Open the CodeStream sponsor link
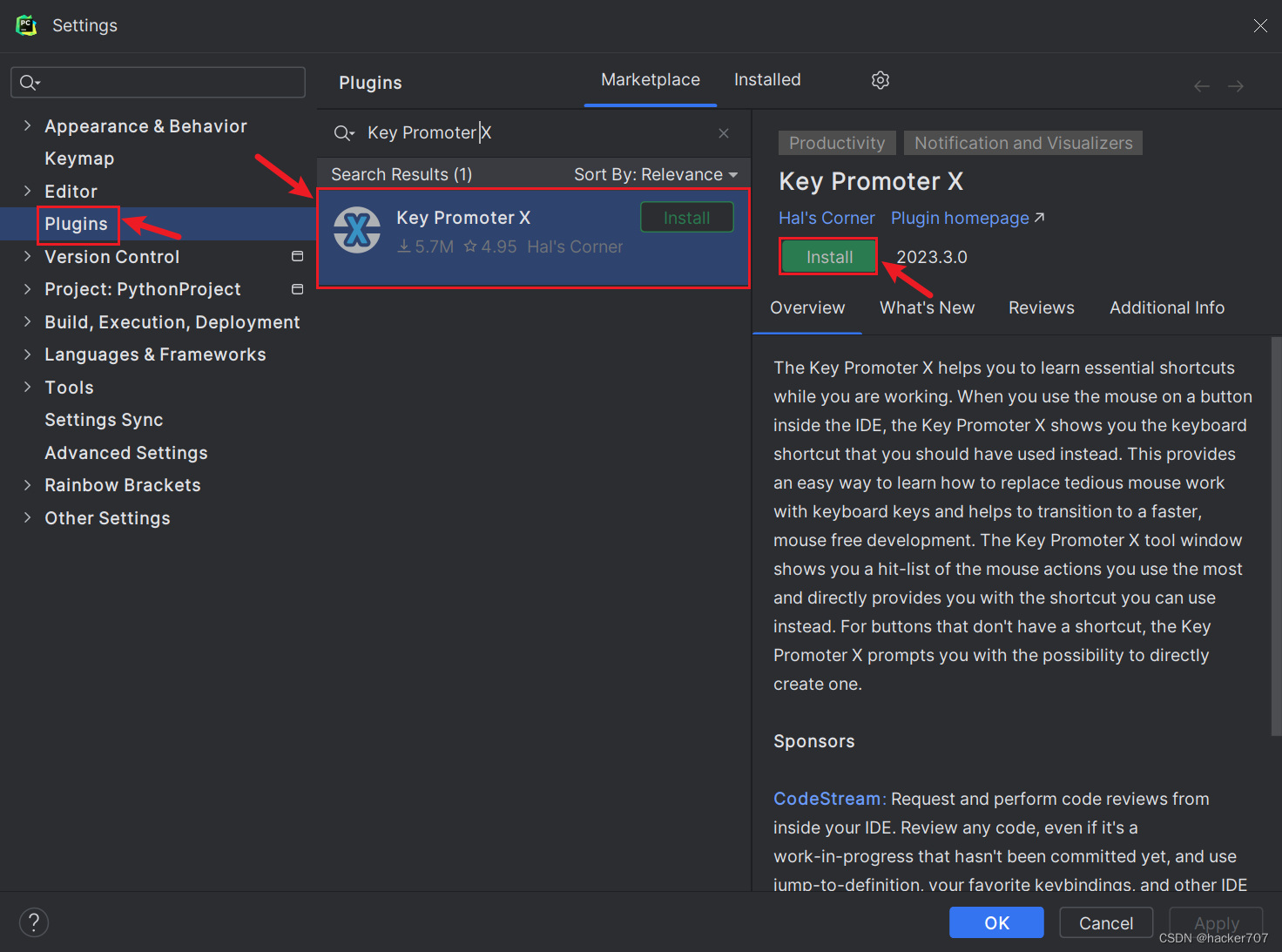Viewport: 1282px width, 952px height. [x=827, y=799]
